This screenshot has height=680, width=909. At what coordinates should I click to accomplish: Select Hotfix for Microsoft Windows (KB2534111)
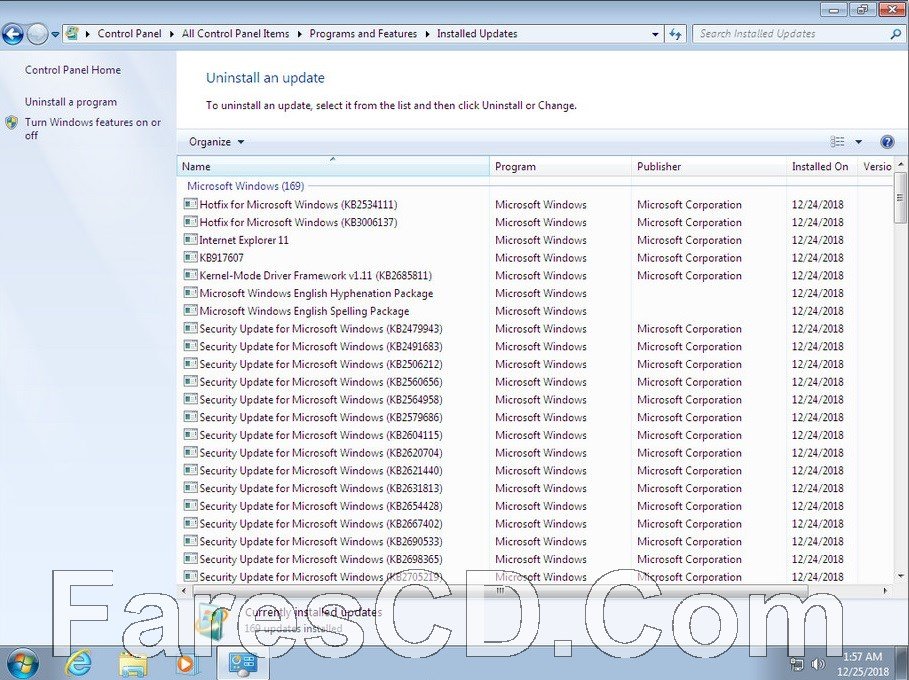point(537,205)
